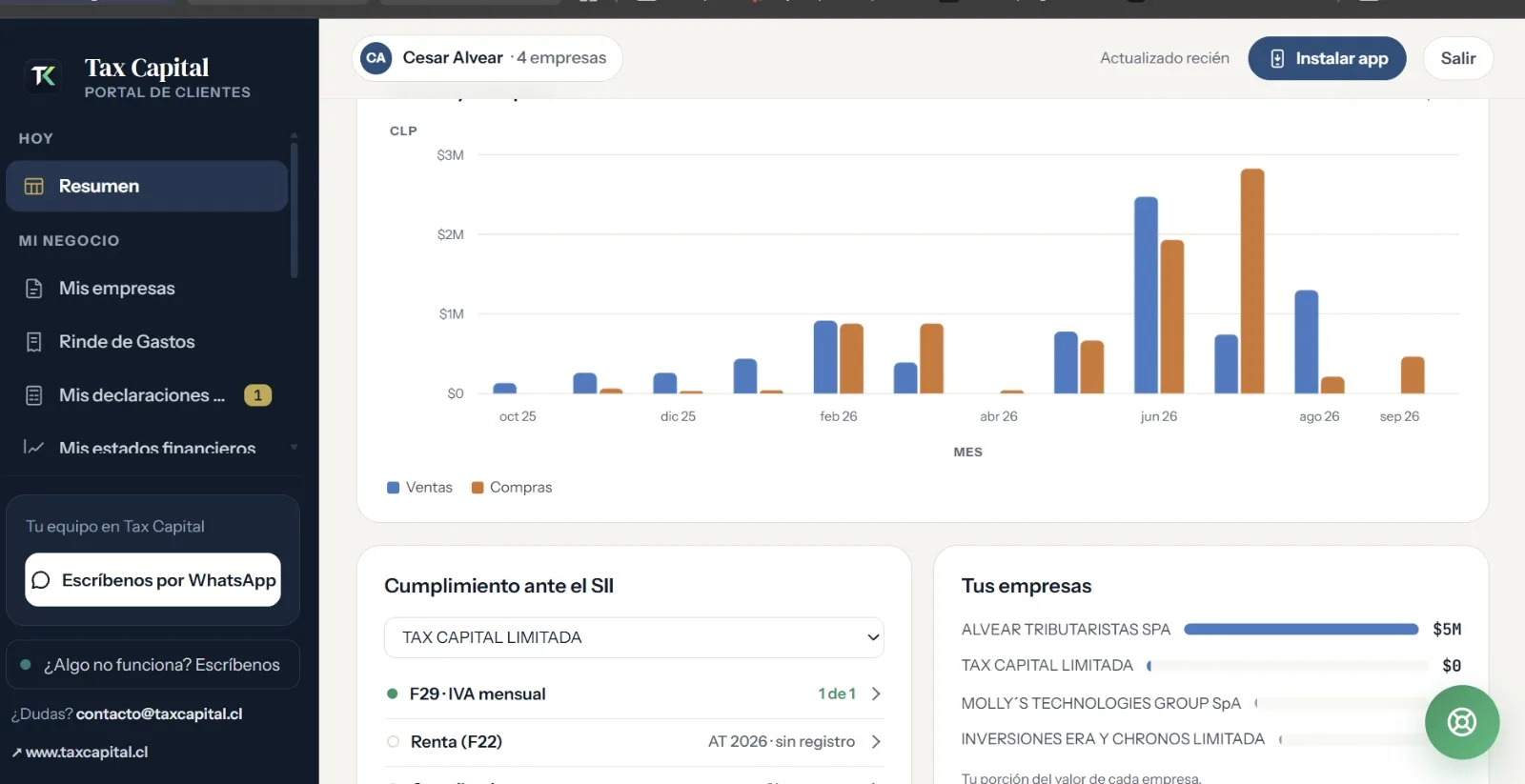This screenshot has width=1525, height=784.
Task: Click INVERSIONES ERA Y CHRONOS LIMITADA row
Action: (x=1210, y=739)
